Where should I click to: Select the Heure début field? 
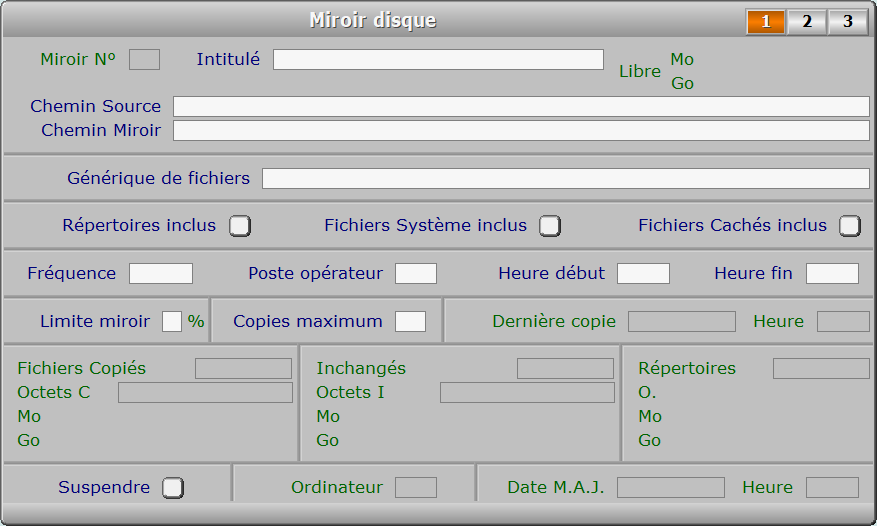(643, 274)
